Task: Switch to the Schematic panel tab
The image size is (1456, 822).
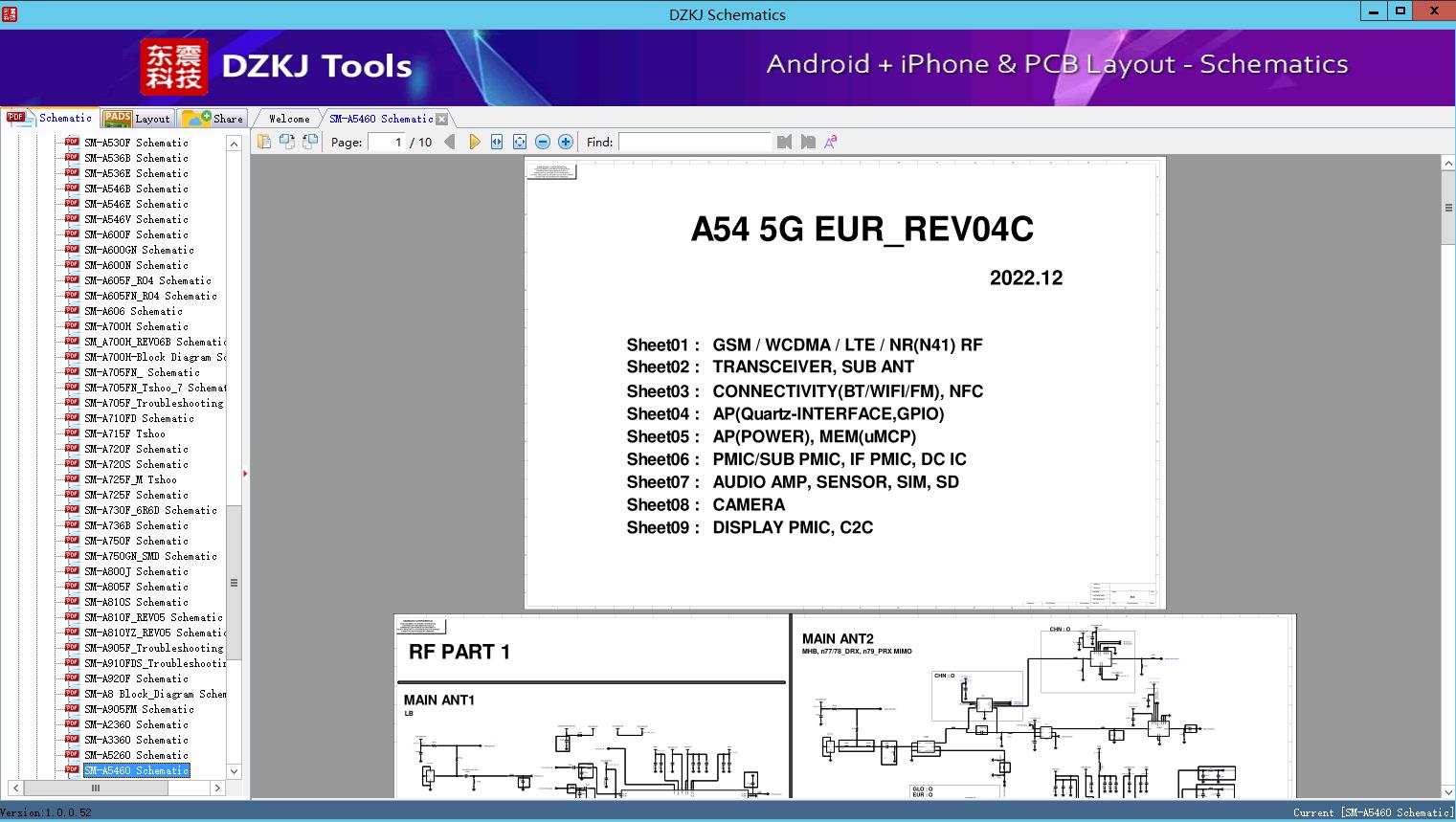Action: pyautogui.click(x=50, y=118)
